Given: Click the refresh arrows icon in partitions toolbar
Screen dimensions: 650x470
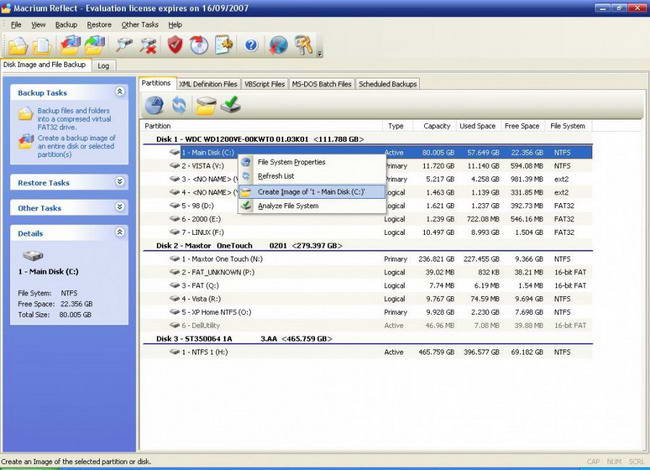Looking at the screenshot, I should tap(180, 105).
